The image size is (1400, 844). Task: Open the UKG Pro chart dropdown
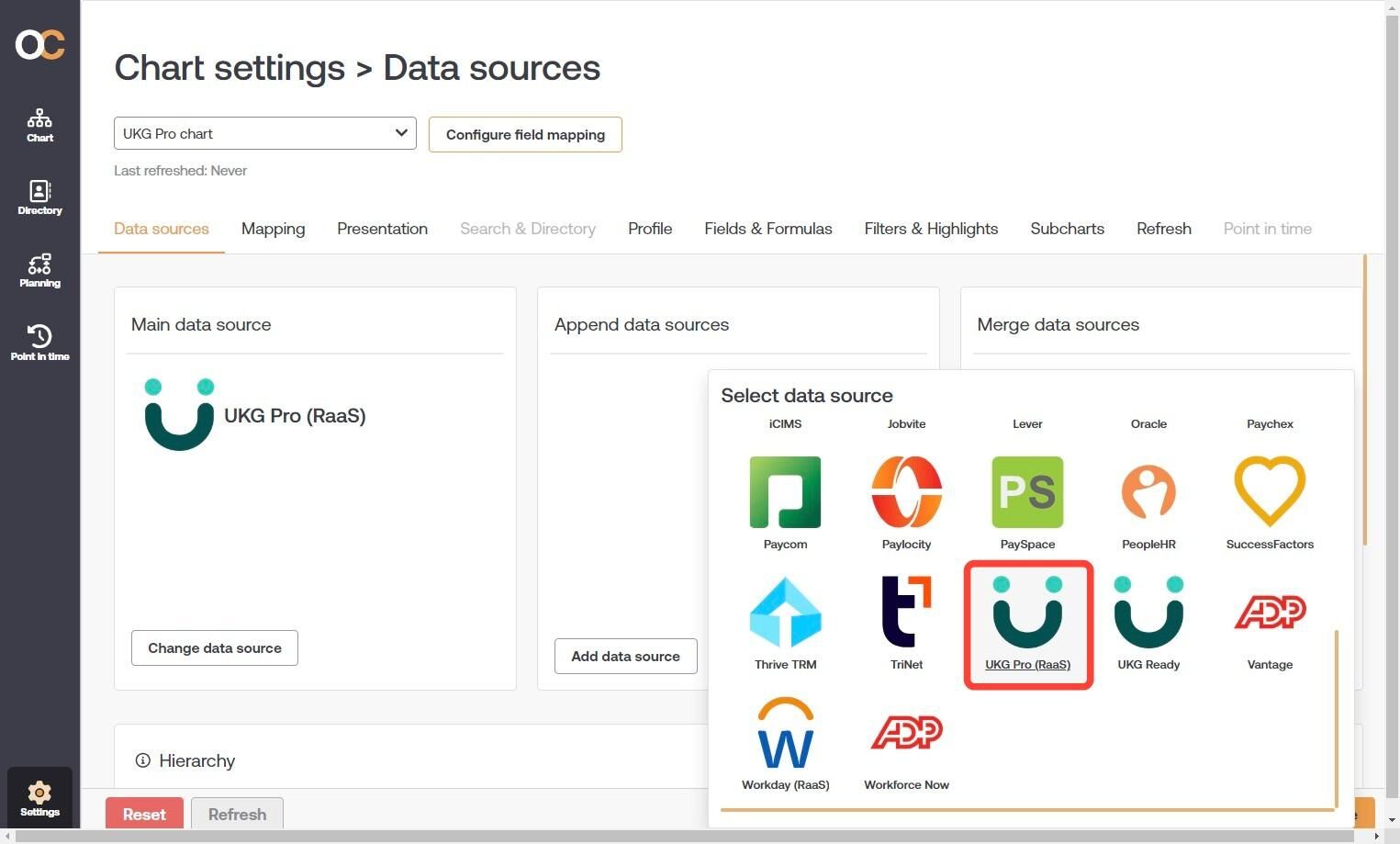pyautogui.click(x=265, y=133)
